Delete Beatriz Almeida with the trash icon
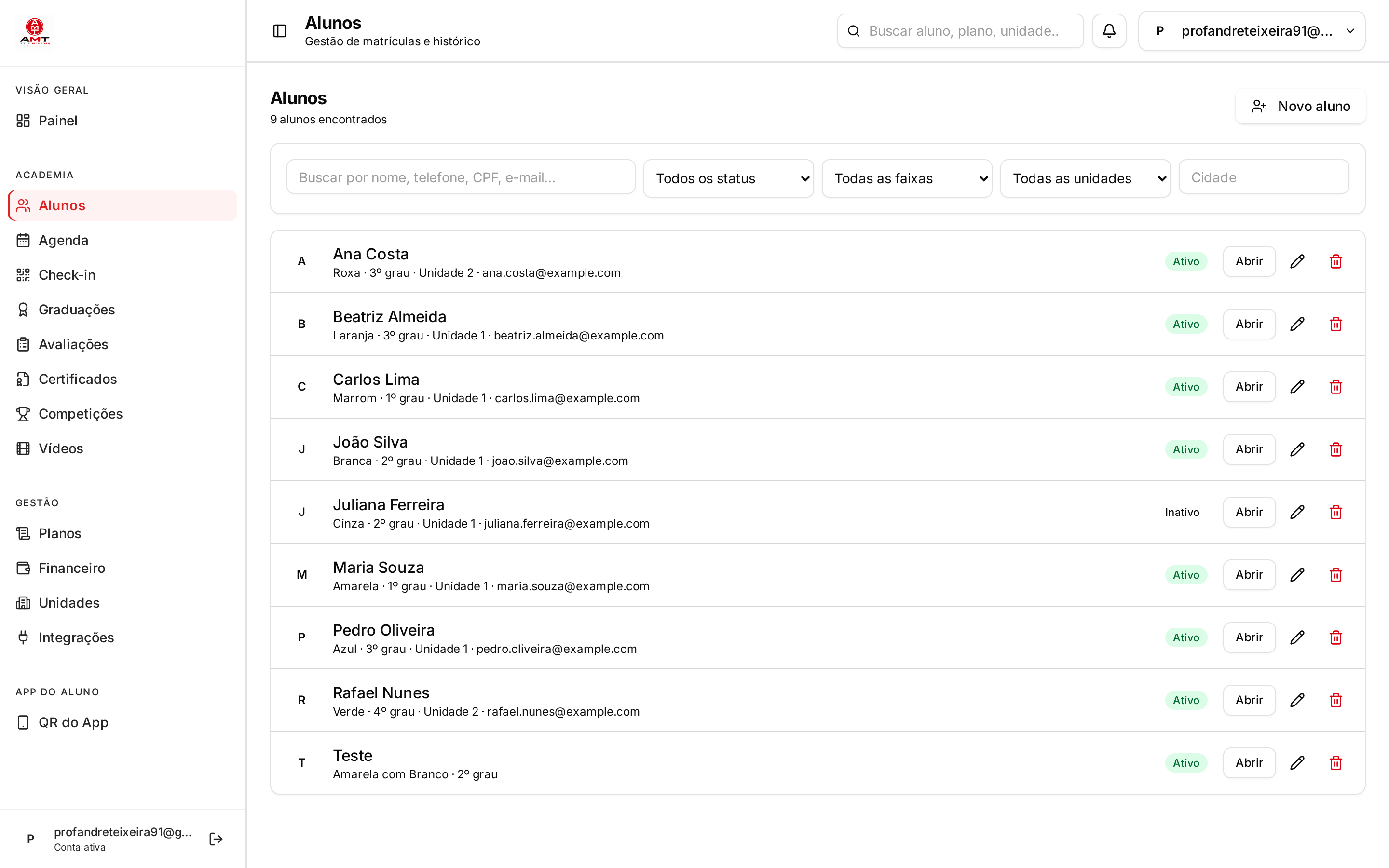1389x868 pixels. 1335,324
